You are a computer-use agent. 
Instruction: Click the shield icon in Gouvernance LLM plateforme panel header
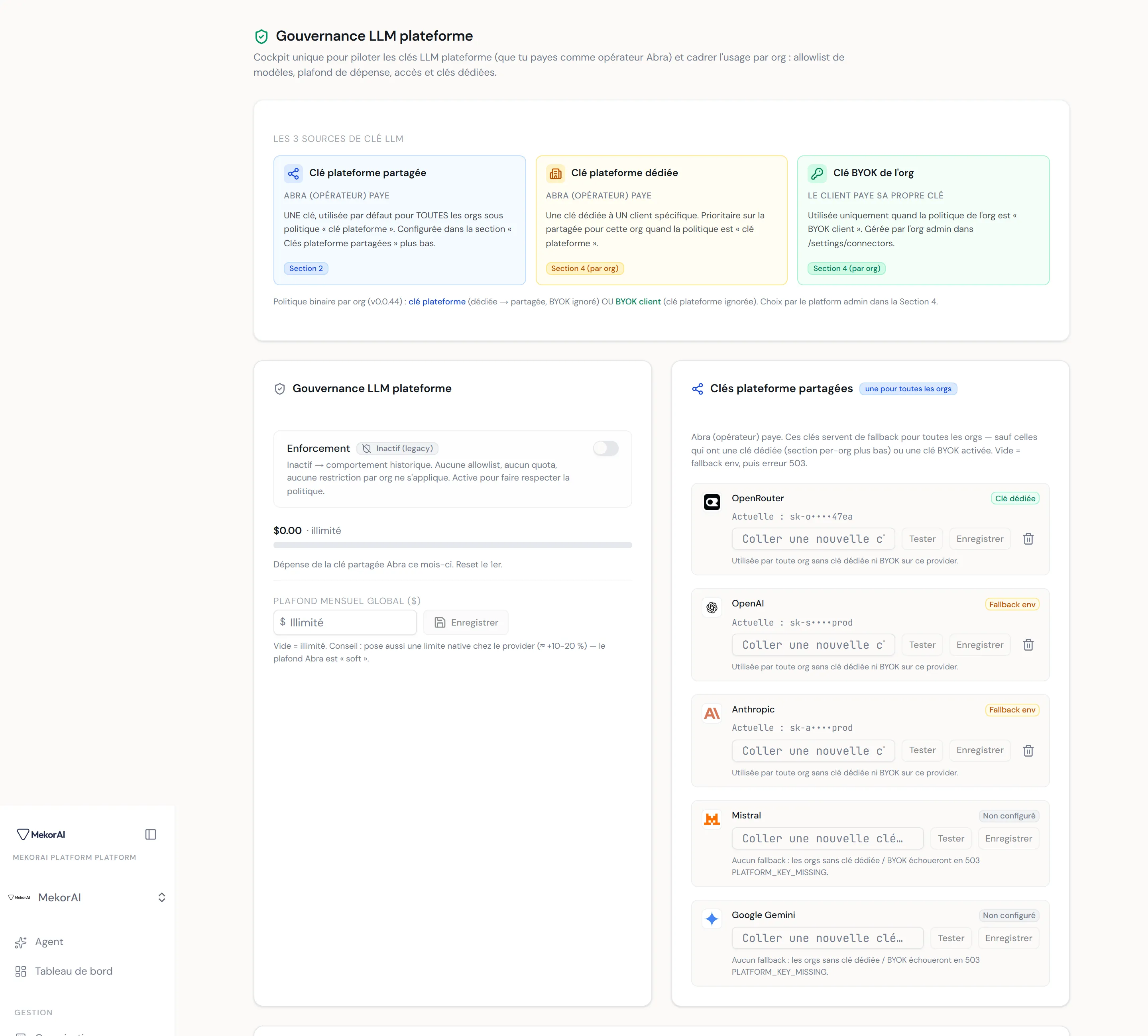(279, 389)
